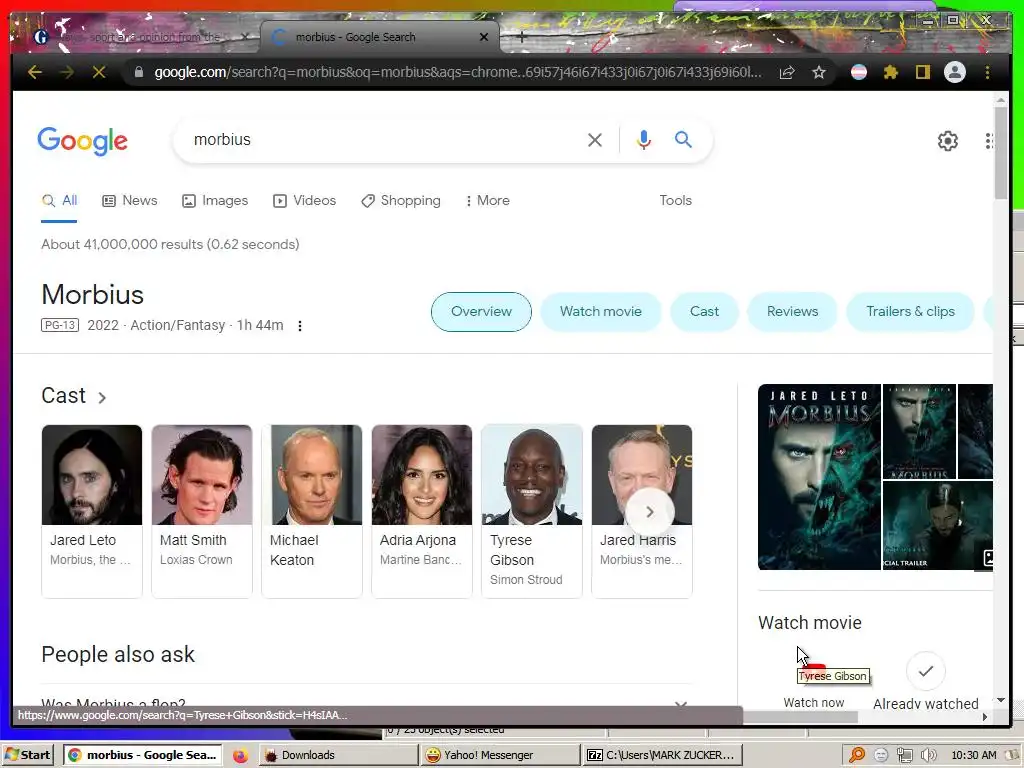The width and height of the screenshot is (1024, 768).
Task: Expand the Cast section arrow
Action: click(x=102, y=397)
